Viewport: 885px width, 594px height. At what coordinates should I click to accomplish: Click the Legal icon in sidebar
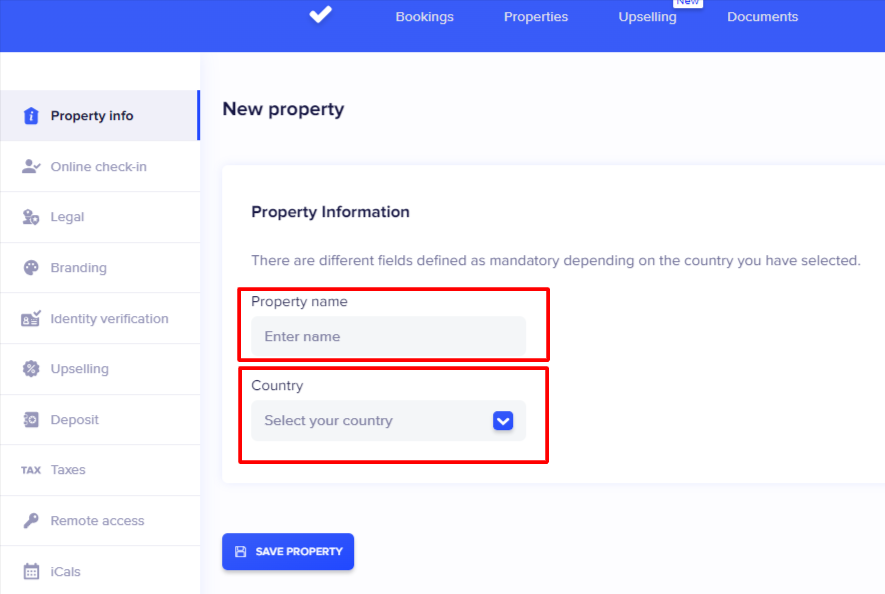[31, 217]
